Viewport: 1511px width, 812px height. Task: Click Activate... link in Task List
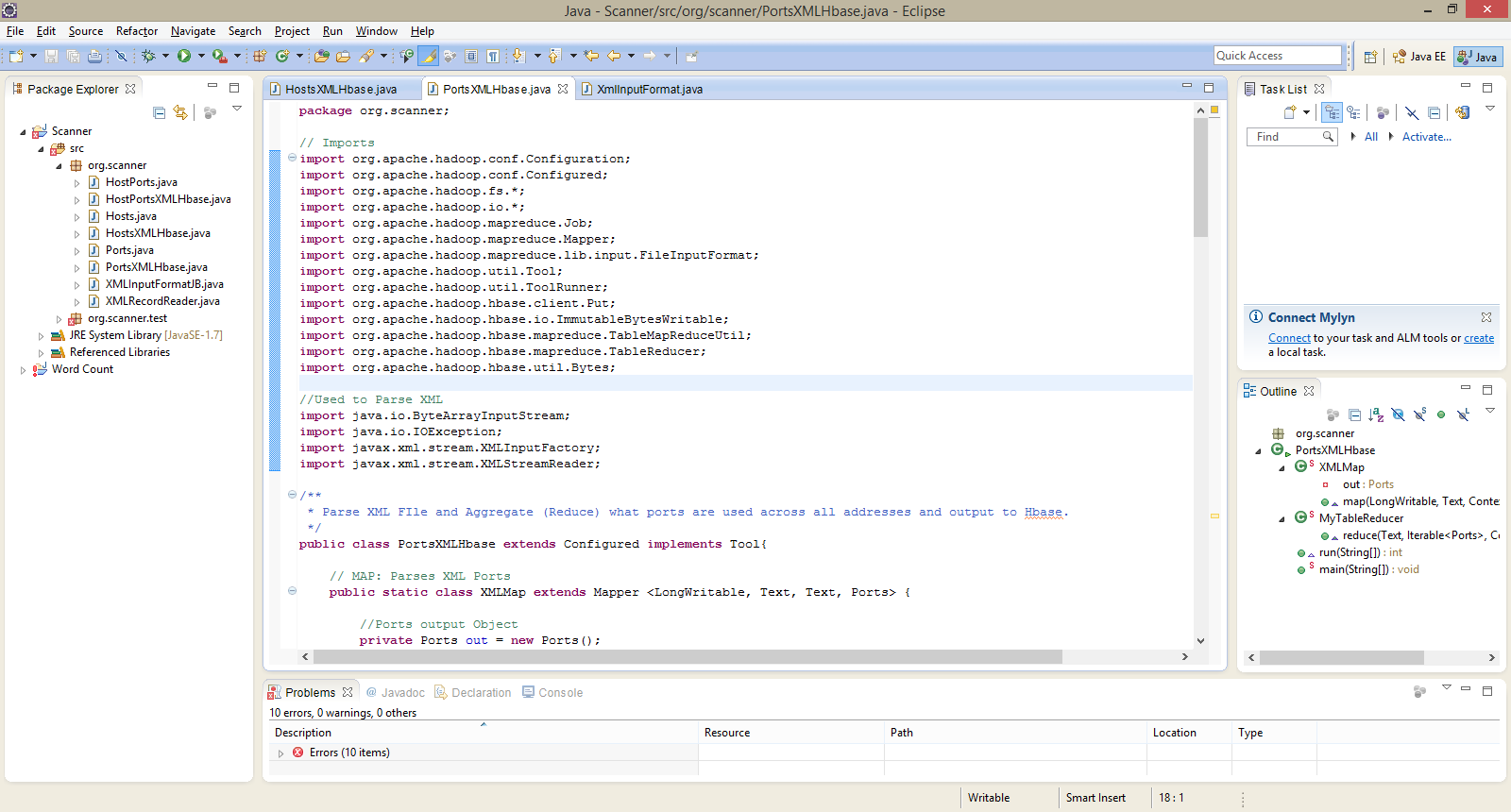coord(1426,137)
